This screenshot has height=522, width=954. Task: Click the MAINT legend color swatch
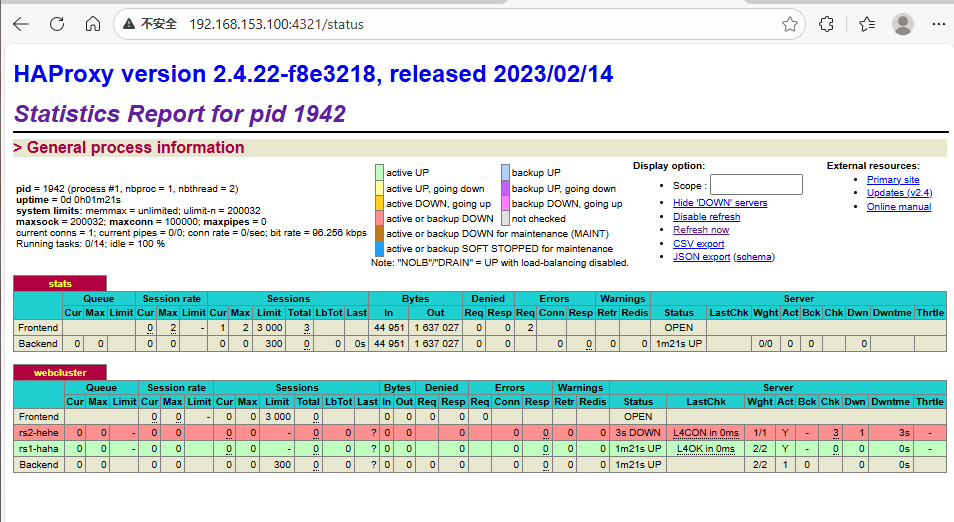(x=380, y=234)
